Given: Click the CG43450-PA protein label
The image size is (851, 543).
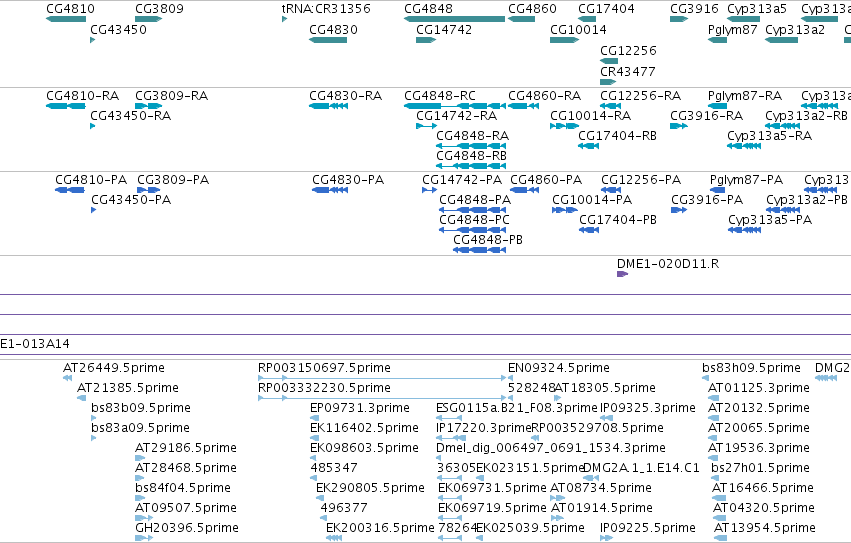Looking at the screenshot, I should click(x=131, y=200).
